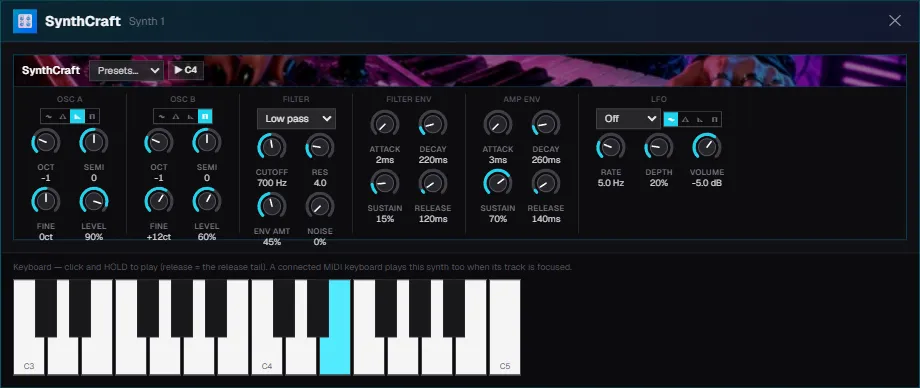Click the OSC B LEVEL knob
920x388 pixels.
[x=207, y=201]
